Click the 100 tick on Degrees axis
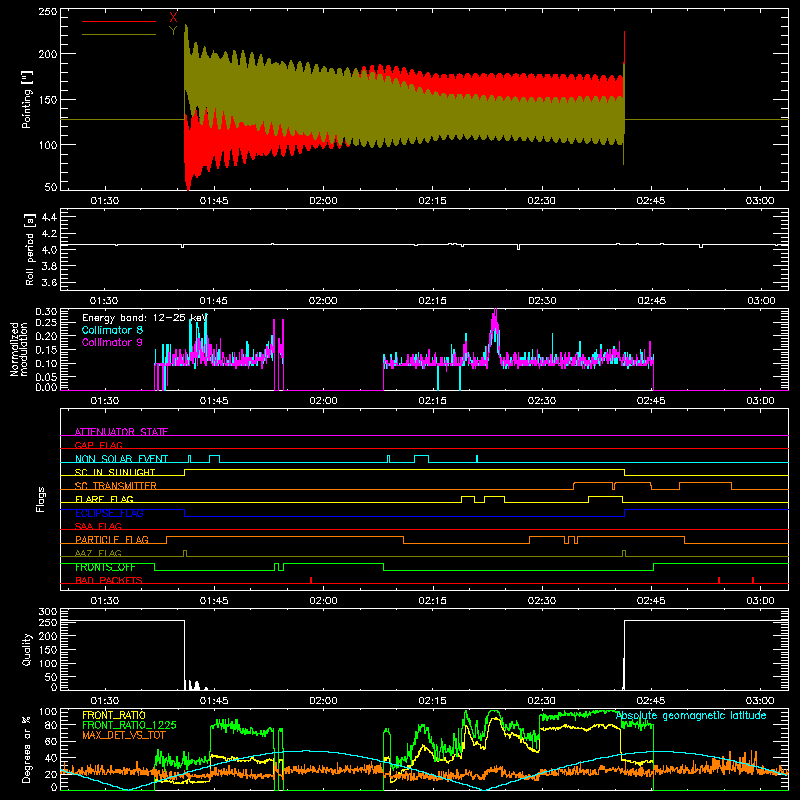This screenshot has width=800, height=800. [48, 712]
